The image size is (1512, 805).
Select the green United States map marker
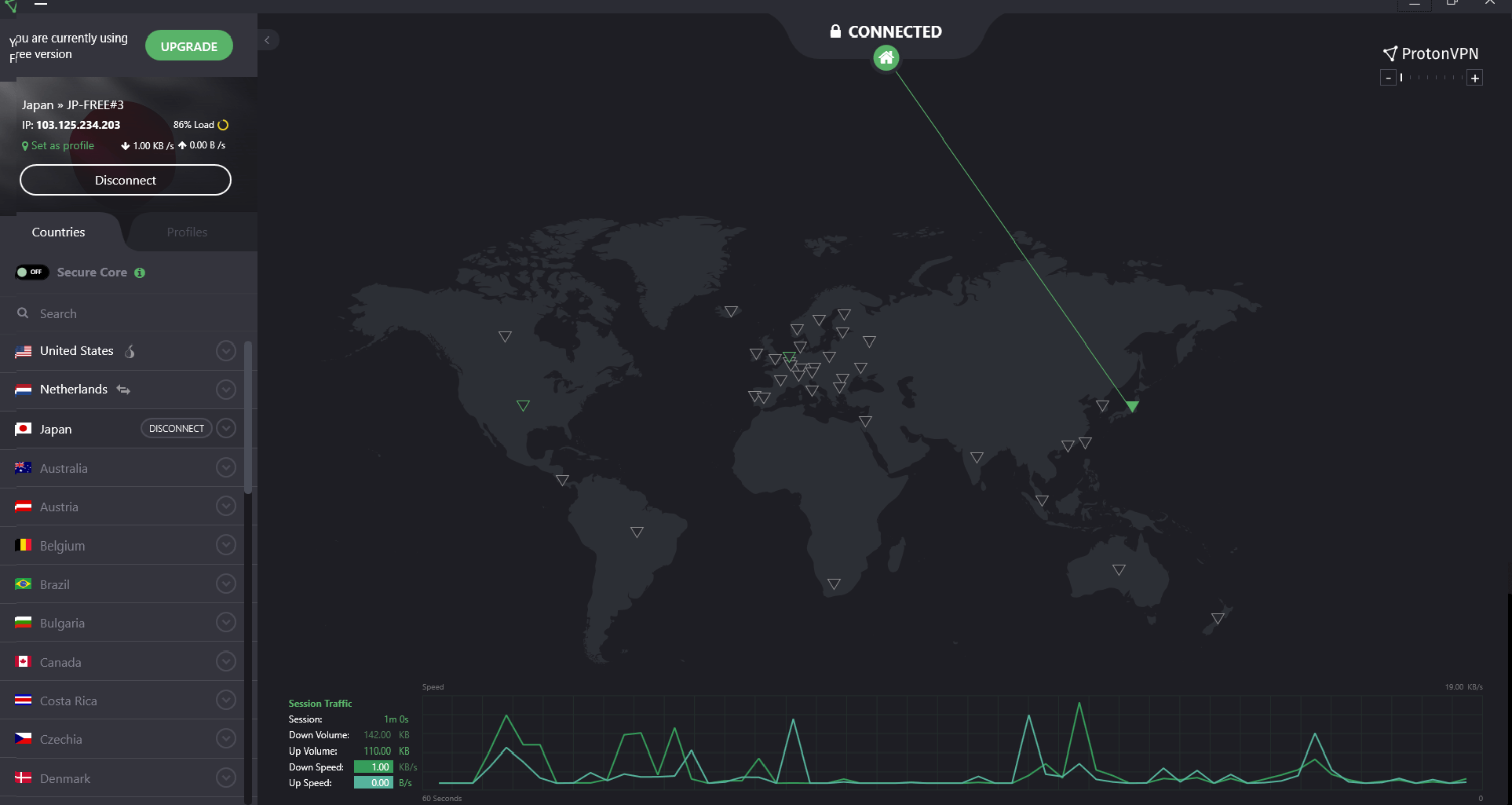523,405
